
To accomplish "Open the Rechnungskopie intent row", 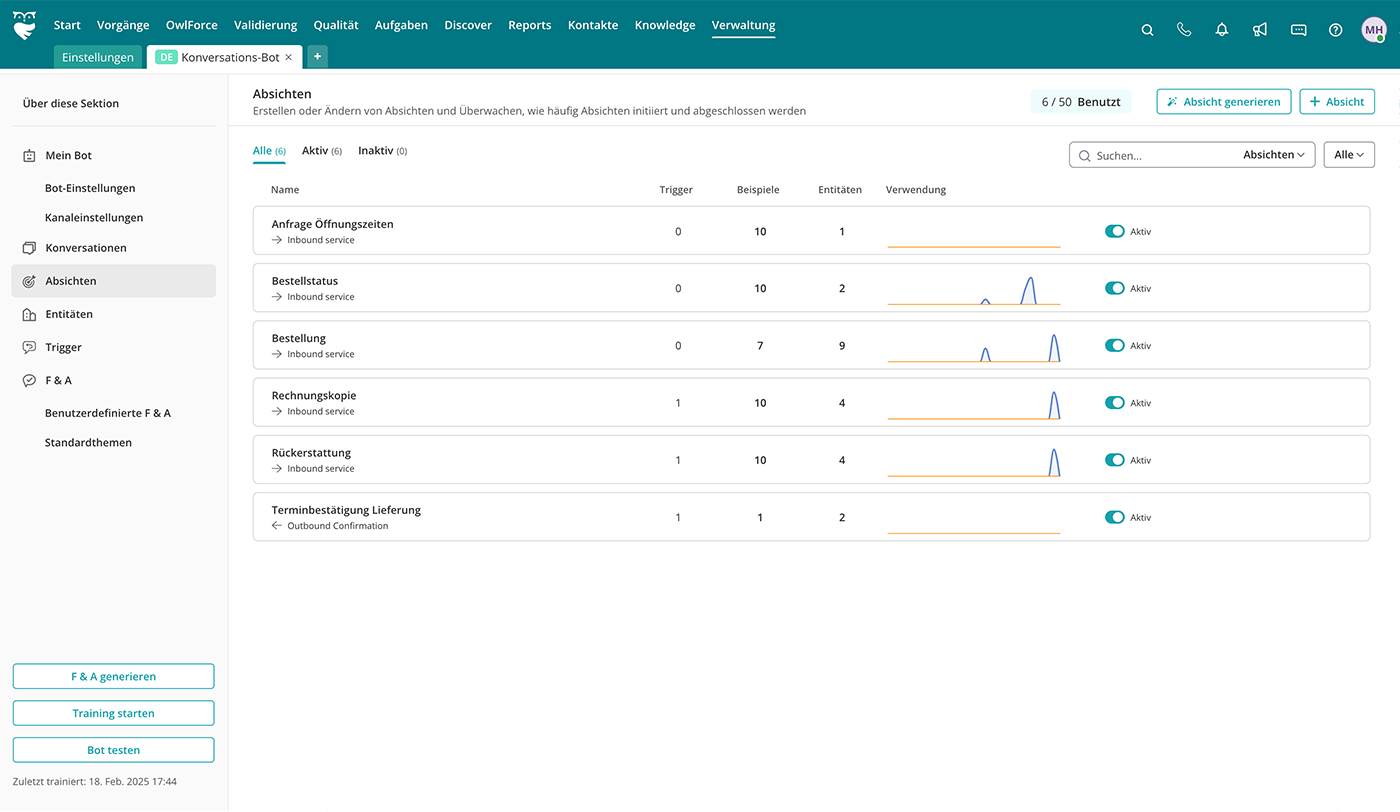I will click(811, 403).
